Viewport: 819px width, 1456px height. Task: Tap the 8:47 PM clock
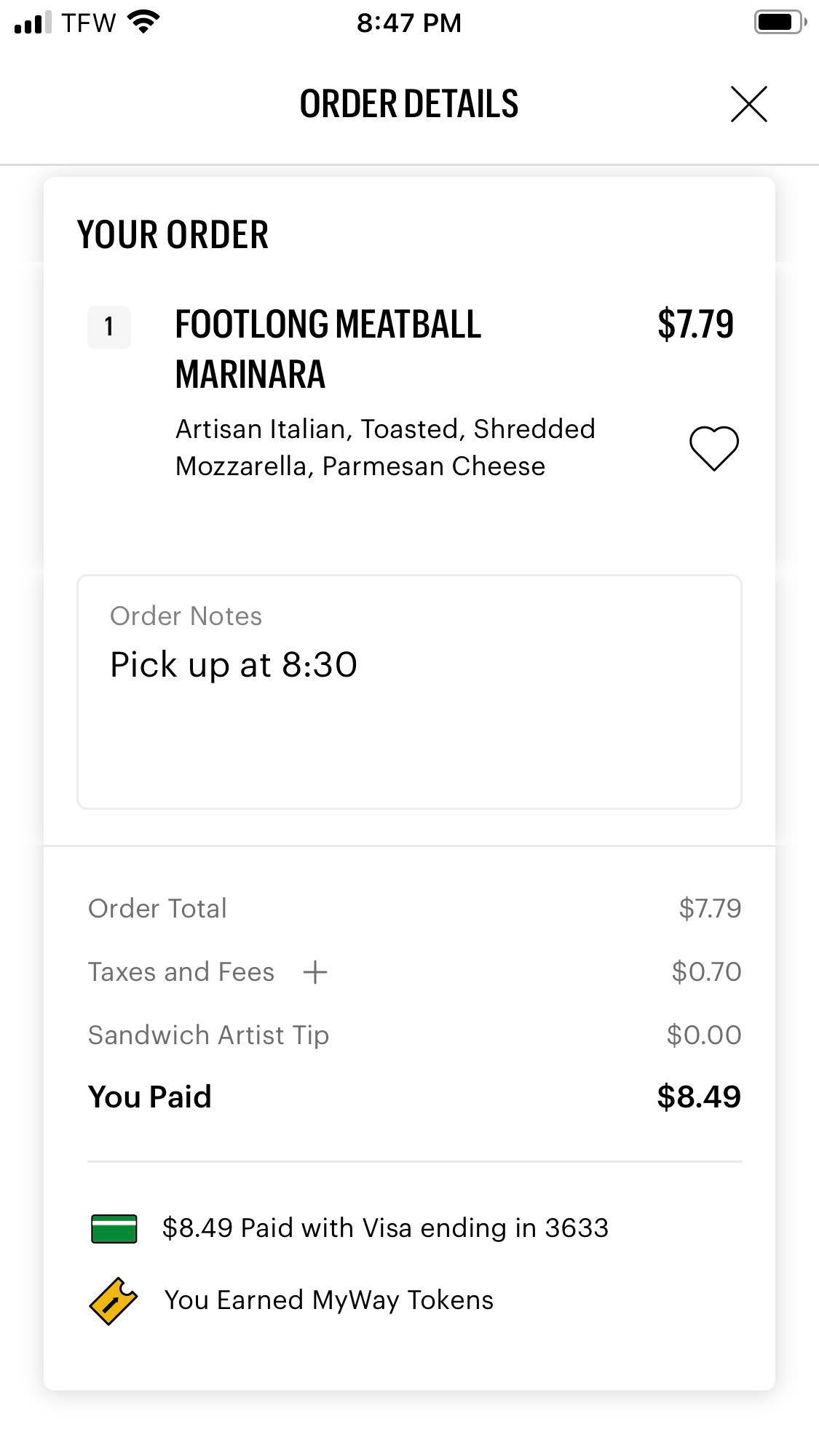(409, 23)
